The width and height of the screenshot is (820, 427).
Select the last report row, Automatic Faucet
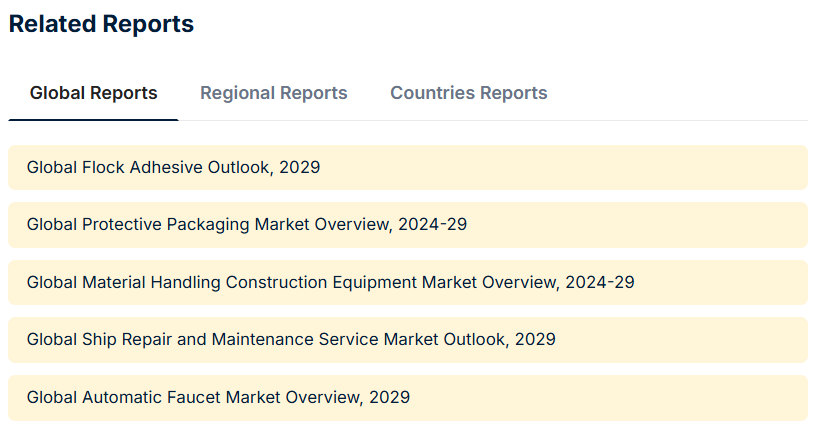[x=407, y=397]
